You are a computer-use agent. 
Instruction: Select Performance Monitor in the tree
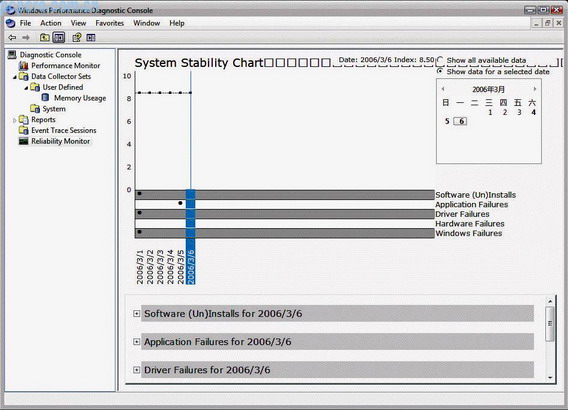[x=66, y=66]
